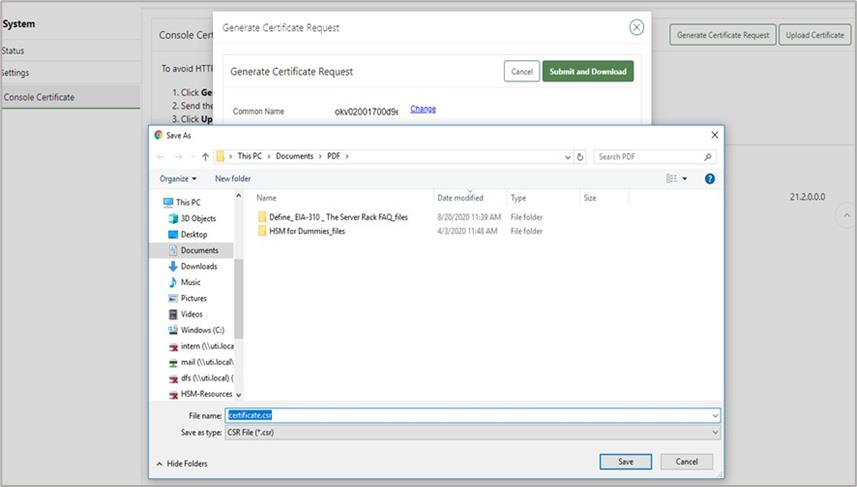
Task: Sort by the Size column header
Action: (x=590, y=198)
